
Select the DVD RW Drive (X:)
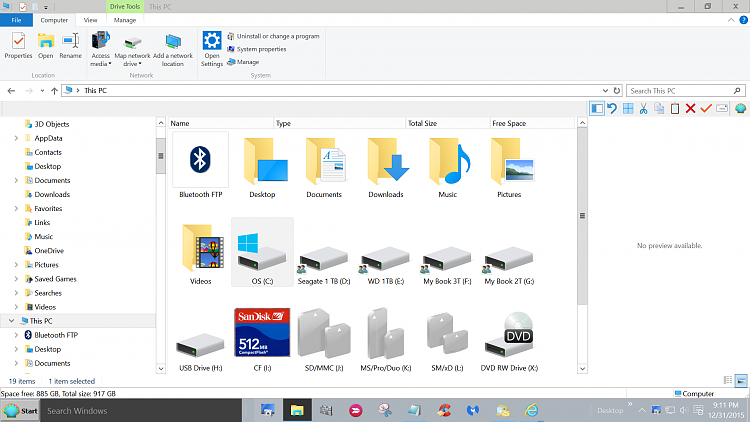[x=509, y=341]
